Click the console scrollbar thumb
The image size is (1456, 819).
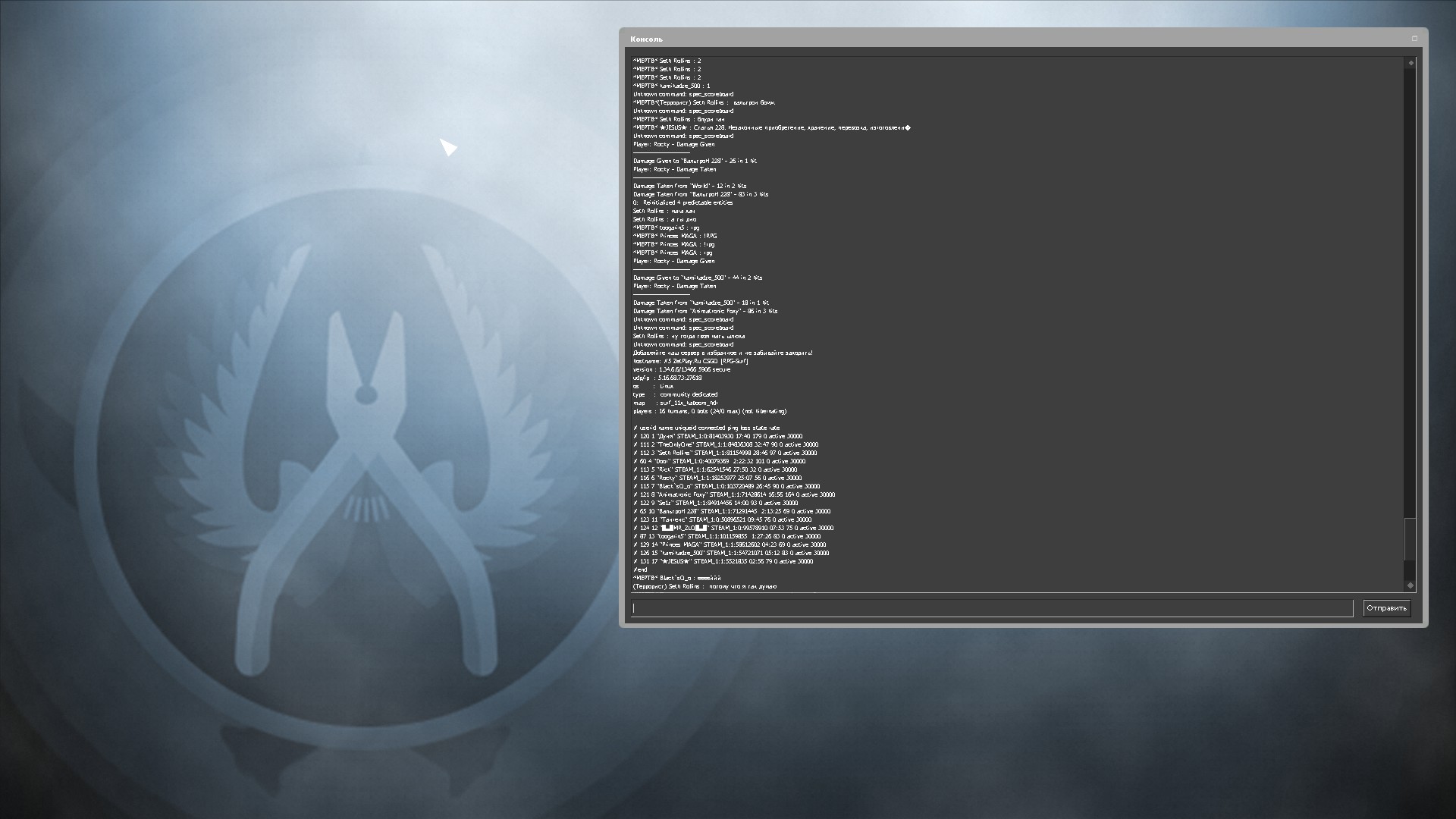[1410, 540]
